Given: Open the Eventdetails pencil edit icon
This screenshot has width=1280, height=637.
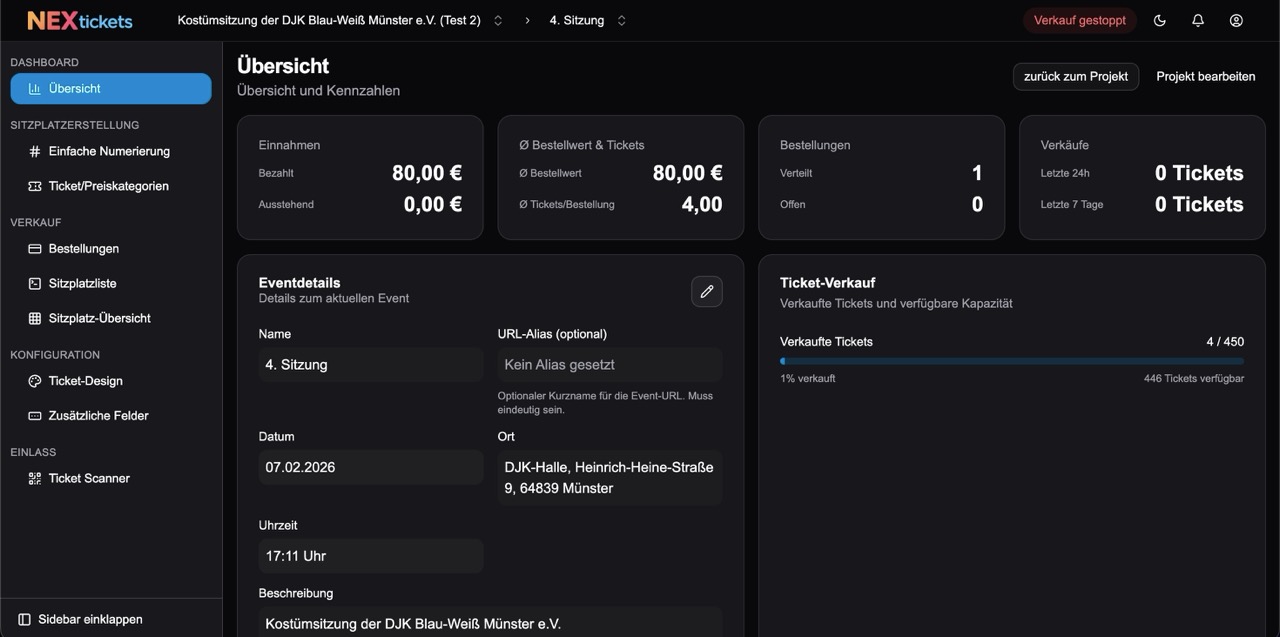Looking at the screenshot, I should click(x=707, y=291).
